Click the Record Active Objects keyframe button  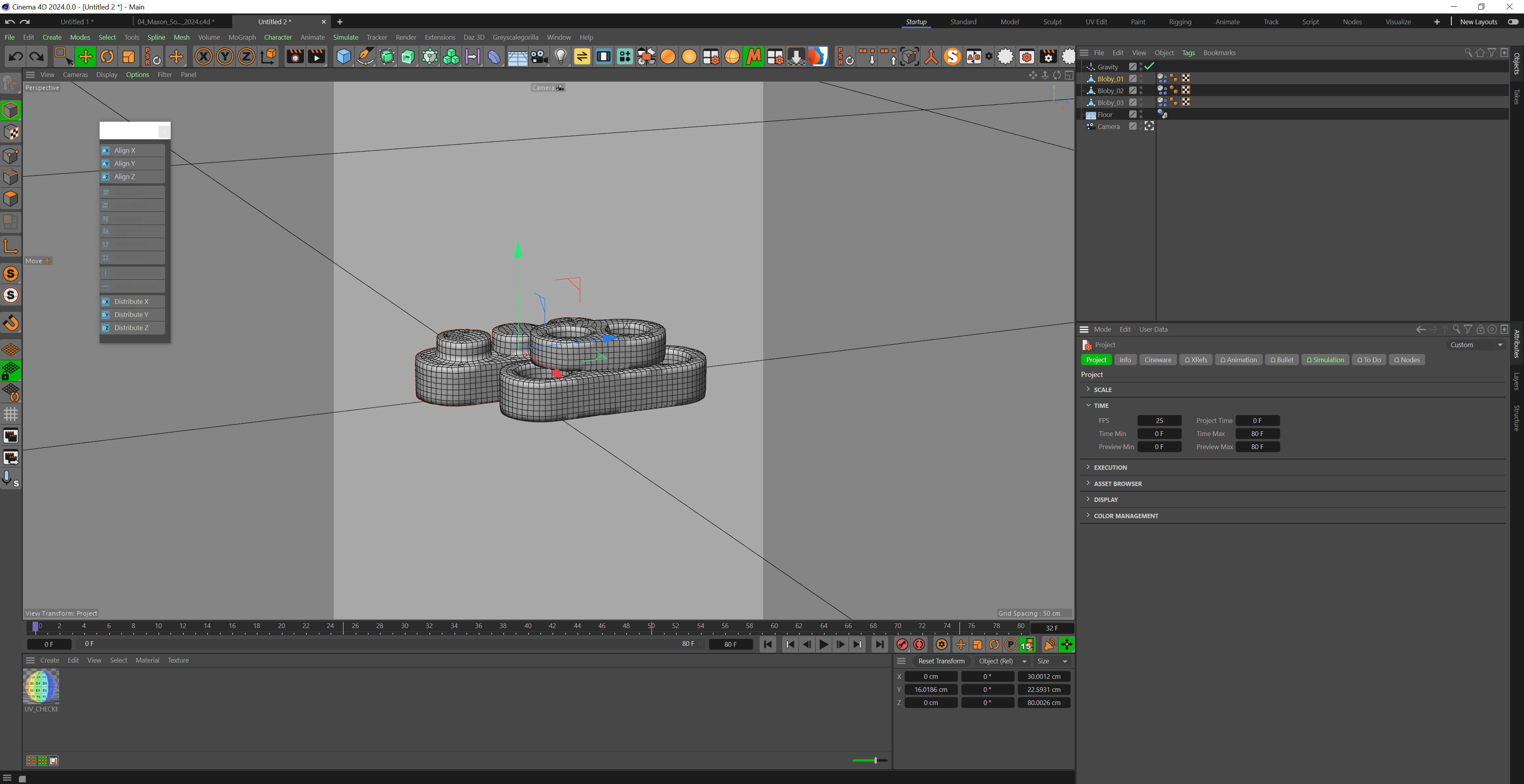[x=902, y=644]
